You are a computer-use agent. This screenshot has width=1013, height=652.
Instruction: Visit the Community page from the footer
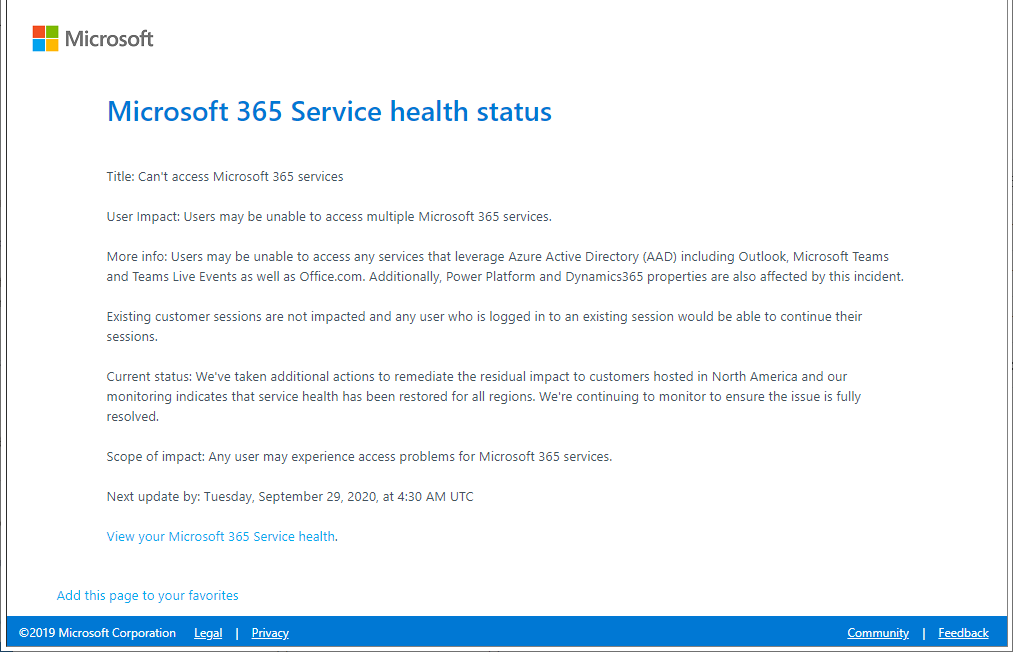(x=877, y=632)
